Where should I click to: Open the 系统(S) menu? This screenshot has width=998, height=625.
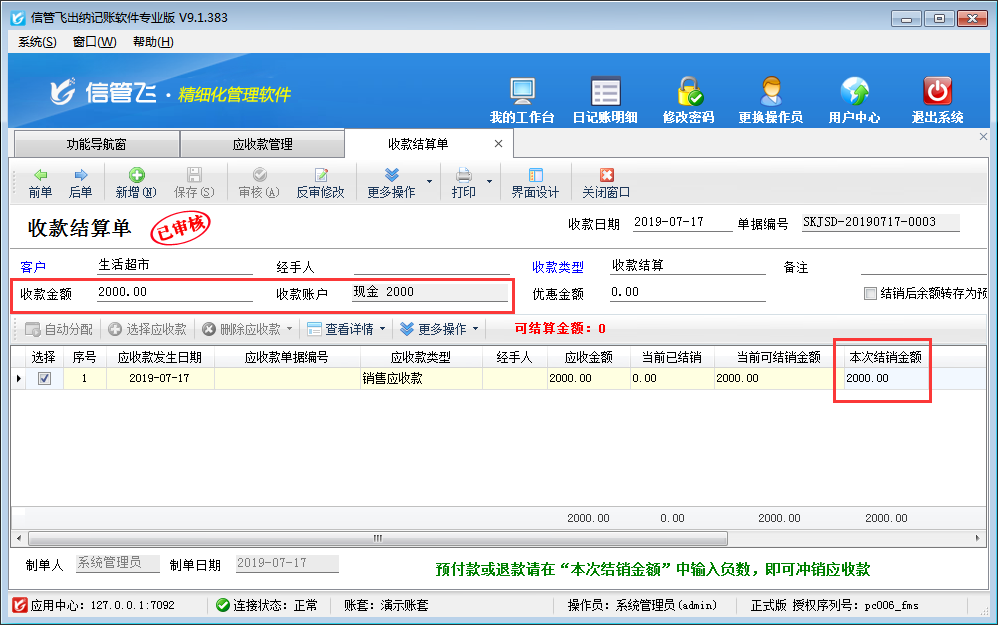[x=37, y=42]
